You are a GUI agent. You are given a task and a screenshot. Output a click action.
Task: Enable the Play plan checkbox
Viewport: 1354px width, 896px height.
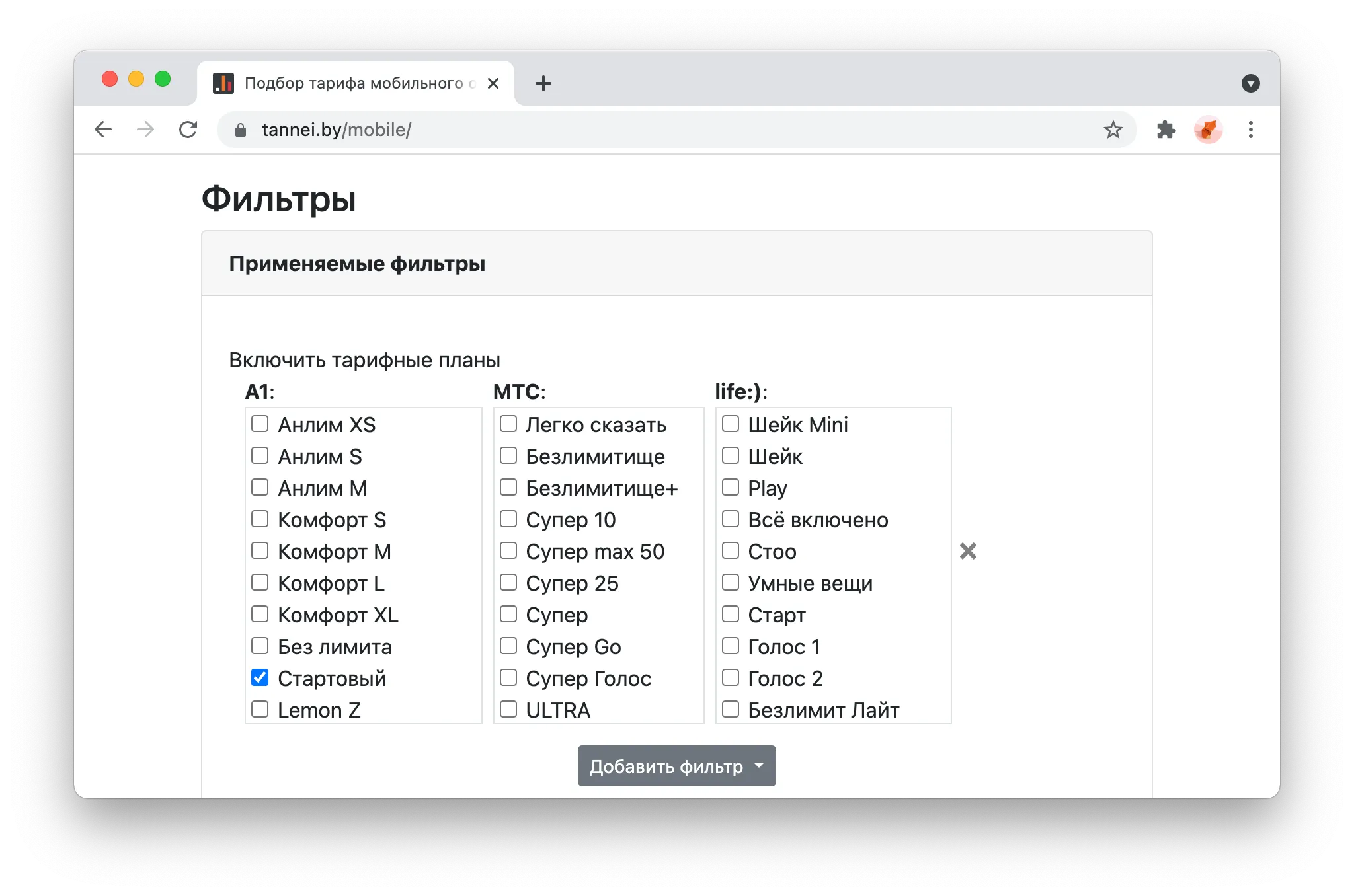click(731, 487)
